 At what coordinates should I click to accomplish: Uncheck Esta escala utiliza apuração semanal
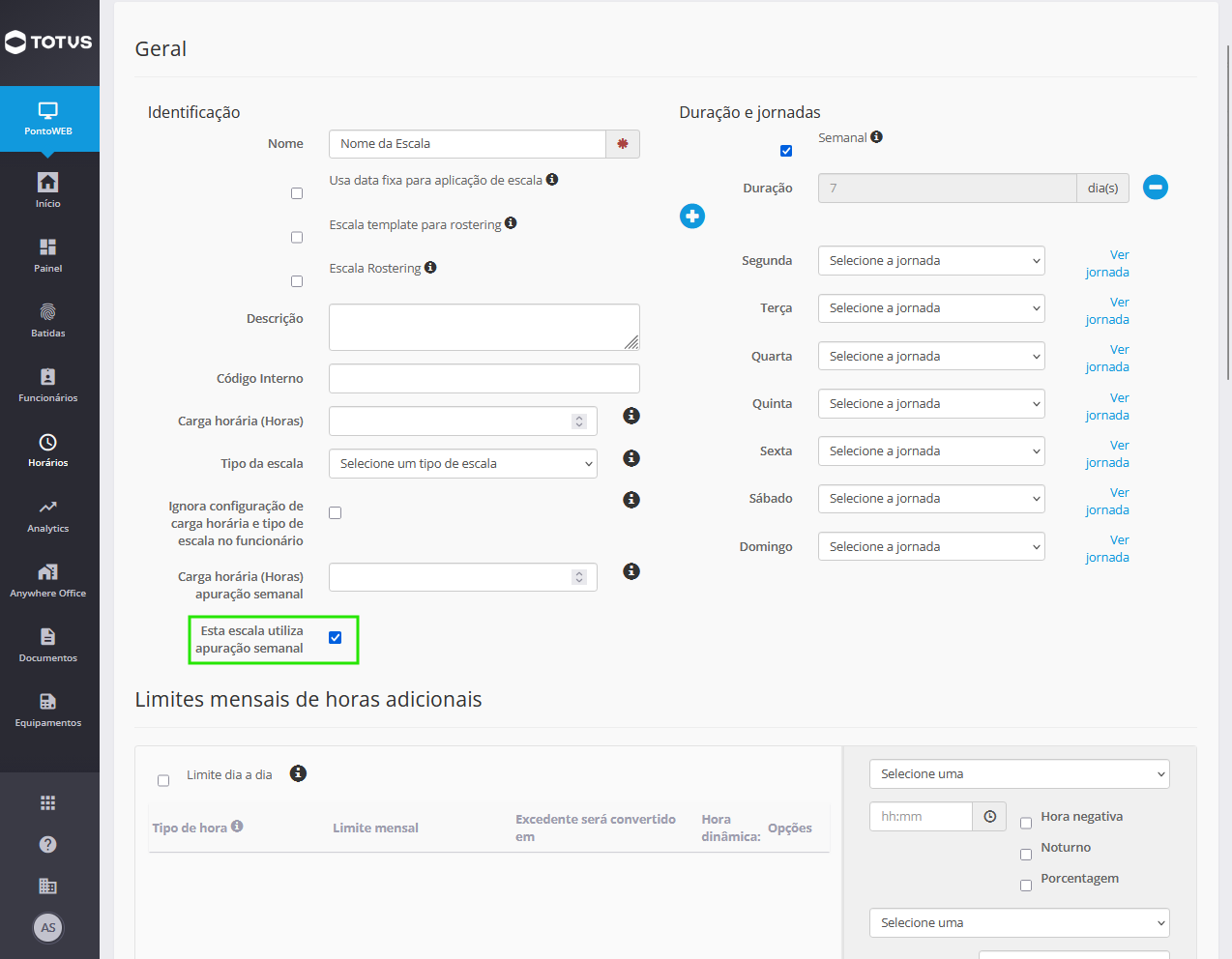(x=336, y=638)
